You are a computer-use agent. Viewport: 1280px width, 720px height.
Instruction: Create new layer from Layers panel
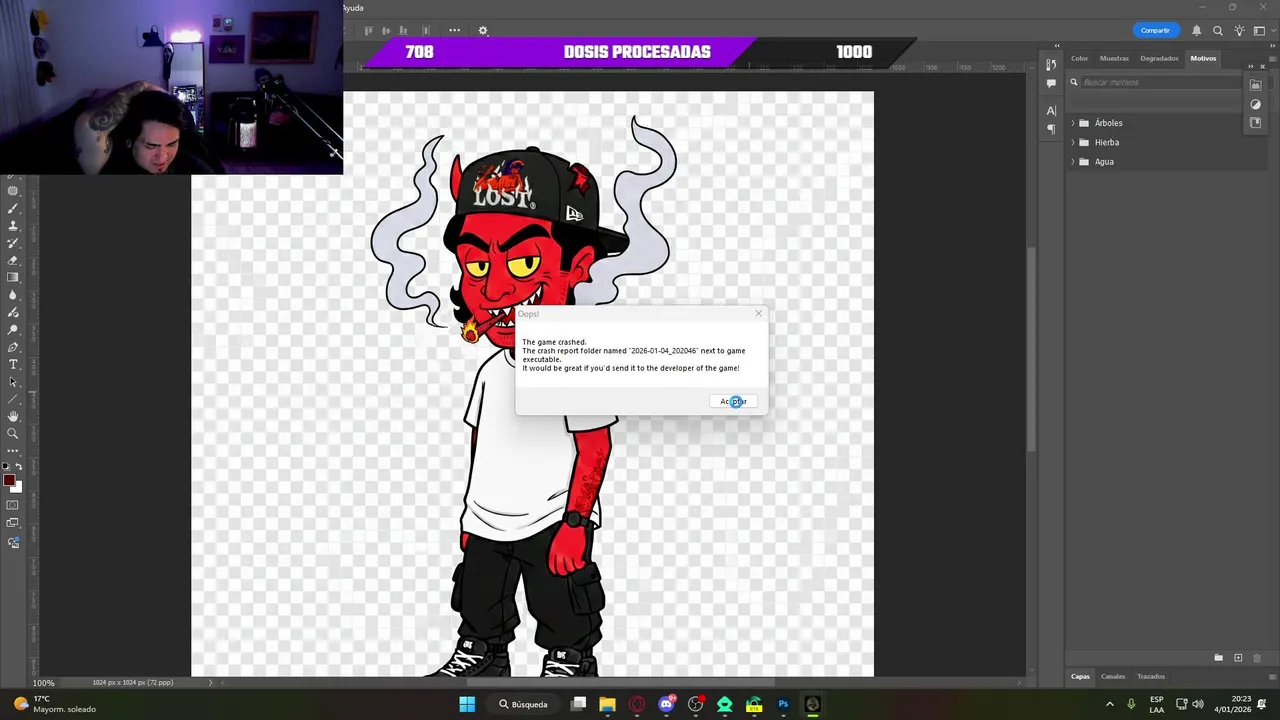[x=1238, y=658]
